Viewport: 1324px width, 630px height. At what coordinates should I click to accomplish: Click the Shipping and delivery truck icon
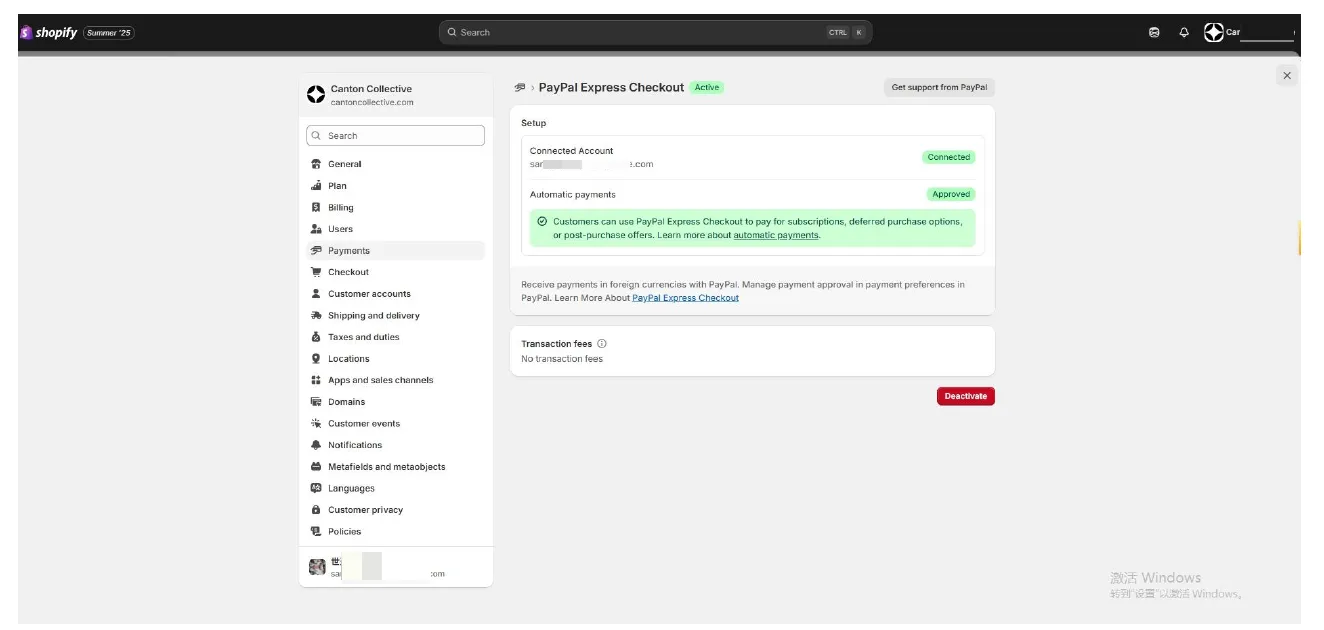click(x=316, y=315)
